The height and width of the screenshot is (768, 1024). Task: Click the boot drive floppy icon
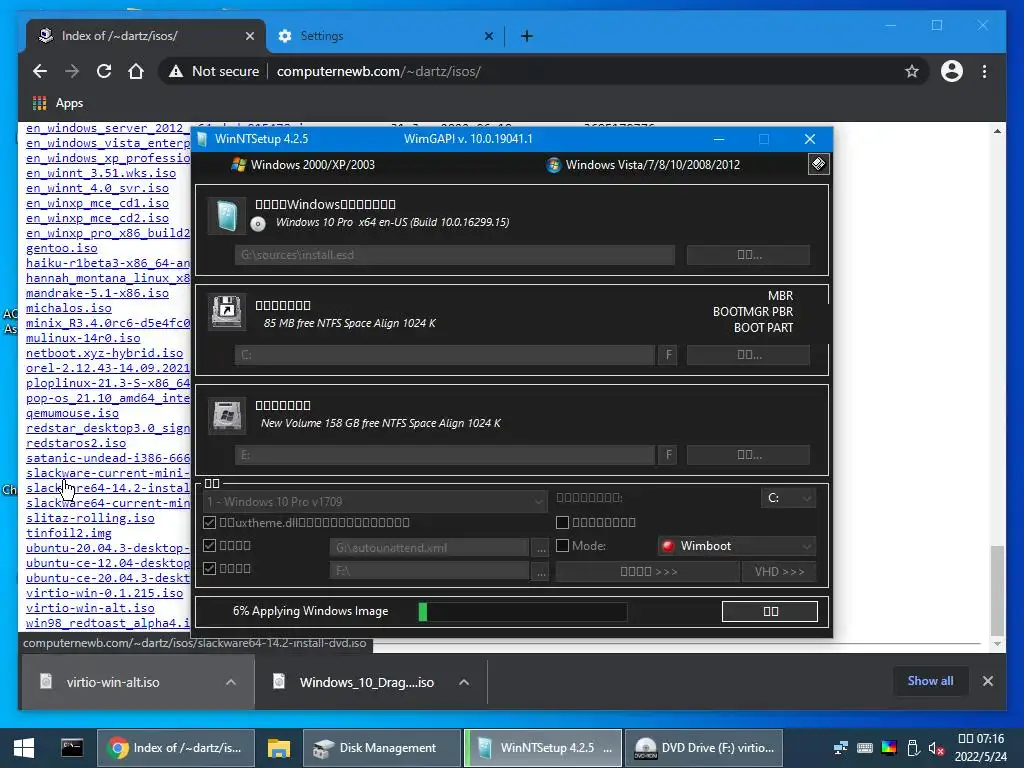pyautogui.click(x=227, y=312)
